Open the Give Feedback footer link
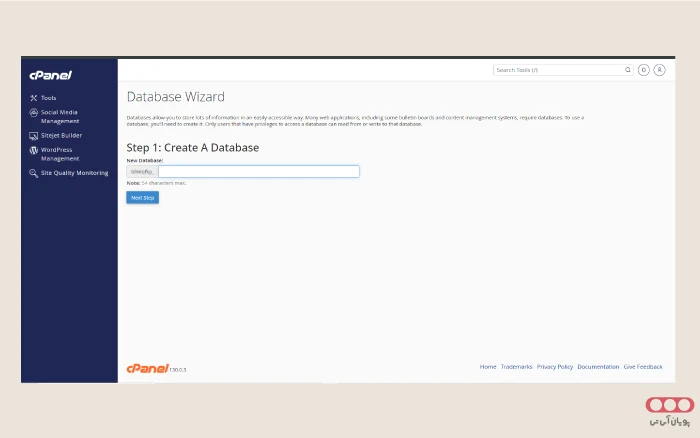Viewport: 700px width, 438px height. pos(643,367)
